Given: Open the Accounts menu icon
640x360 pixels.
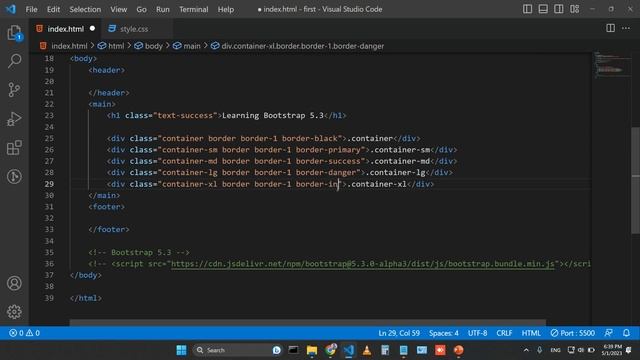Looking at the screenshot, I should pyautogui.click(x=14, y=283).
